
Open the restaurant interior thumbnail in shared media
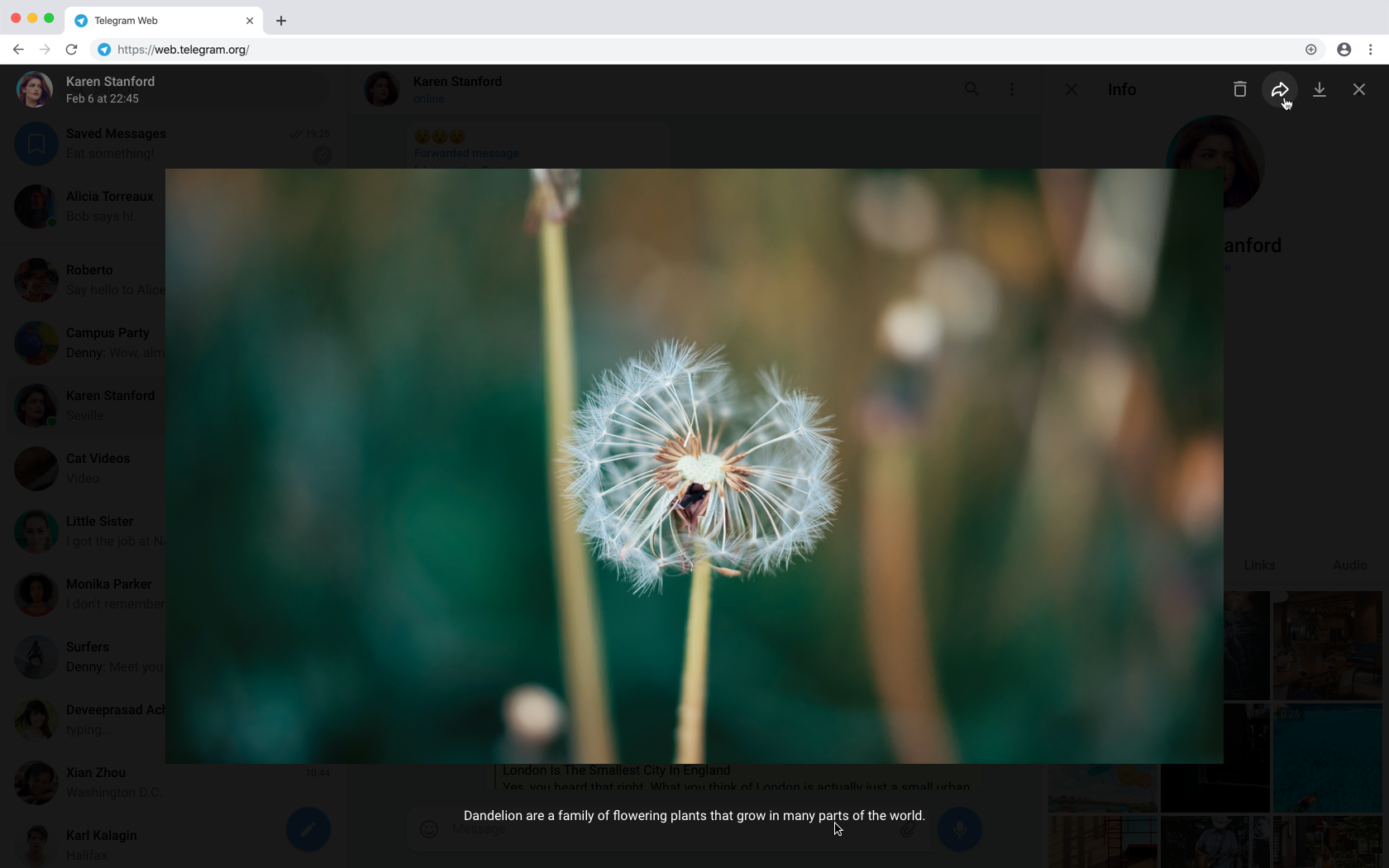(1328, 646)
